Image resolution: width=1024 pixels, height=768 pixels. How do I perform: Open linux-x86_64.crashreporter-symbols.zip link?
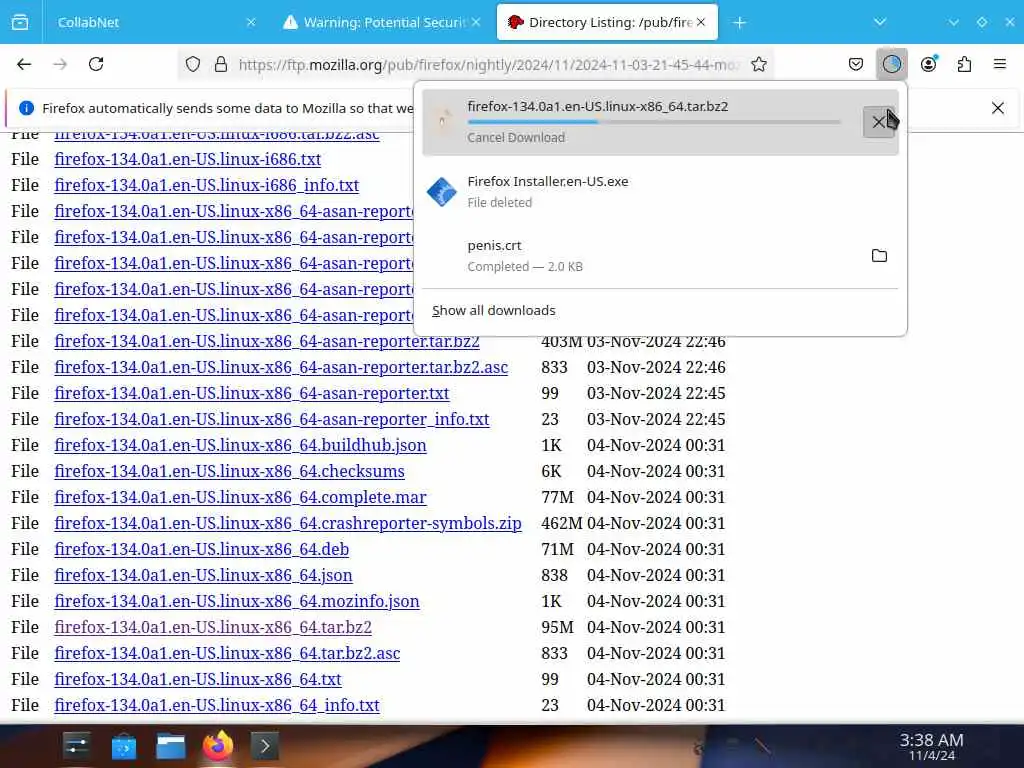(x=288, y=523)
